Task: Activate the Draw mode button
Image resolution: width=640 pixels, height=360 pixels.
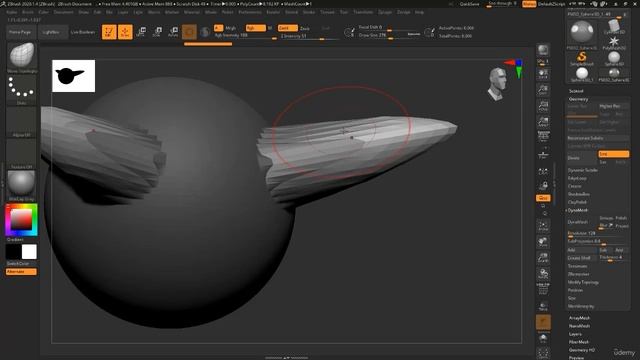Action: point(125,32)
